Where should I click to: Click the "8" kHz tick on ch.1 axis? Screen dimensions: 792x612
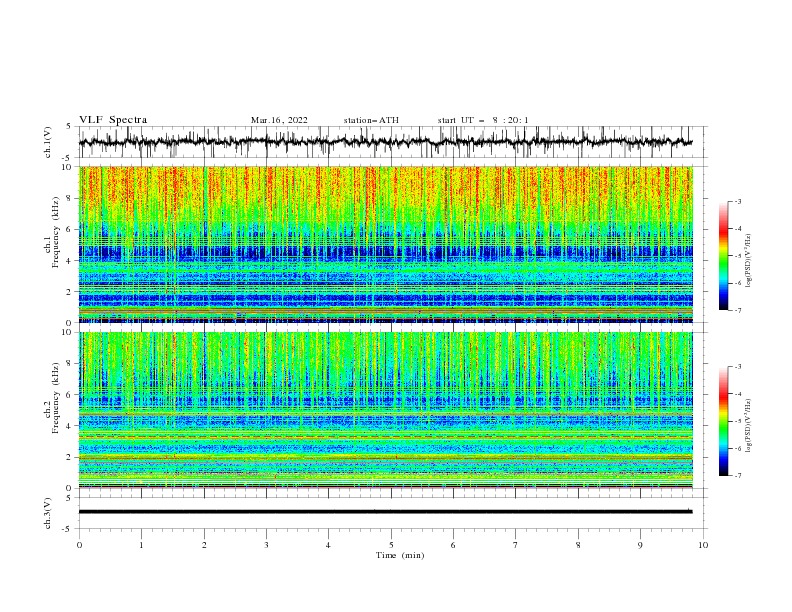coord(71,198)
